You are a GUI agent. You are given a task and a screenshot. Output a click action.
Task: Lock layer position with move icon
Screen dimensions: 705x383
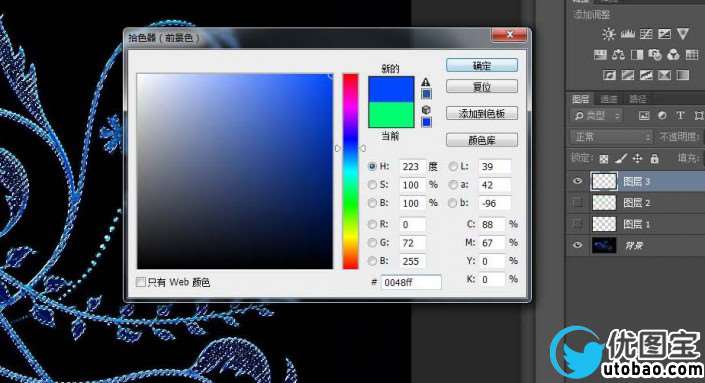click(x=637, y=158)
